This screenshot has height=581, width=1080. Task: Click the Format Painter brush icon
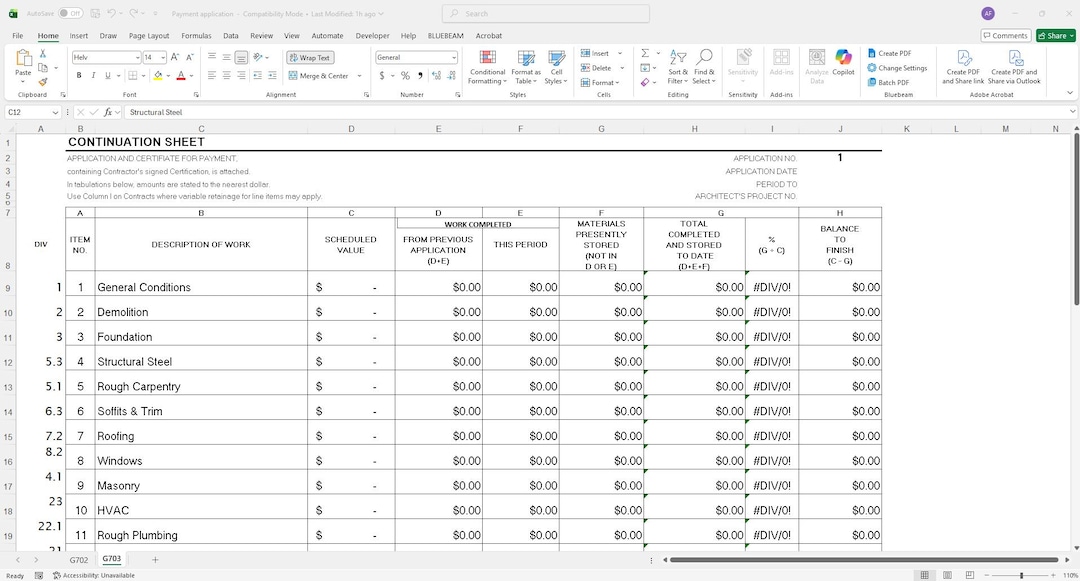coord(43,82)
